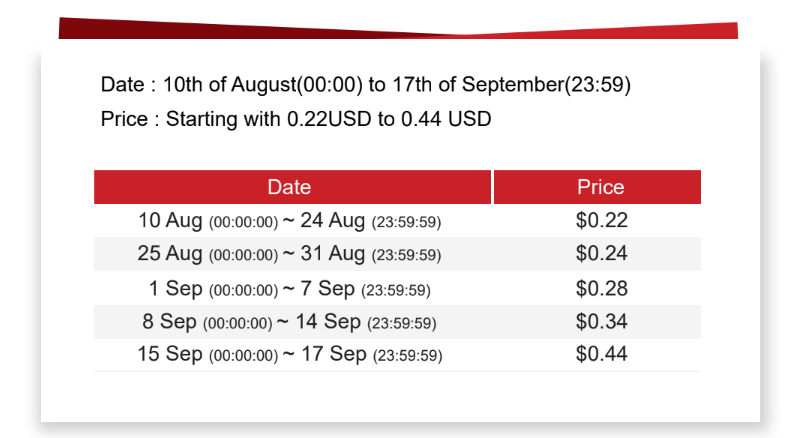Click the red banner at the top
This screenshot has width=805, height=438.
(x=398, y=29)
